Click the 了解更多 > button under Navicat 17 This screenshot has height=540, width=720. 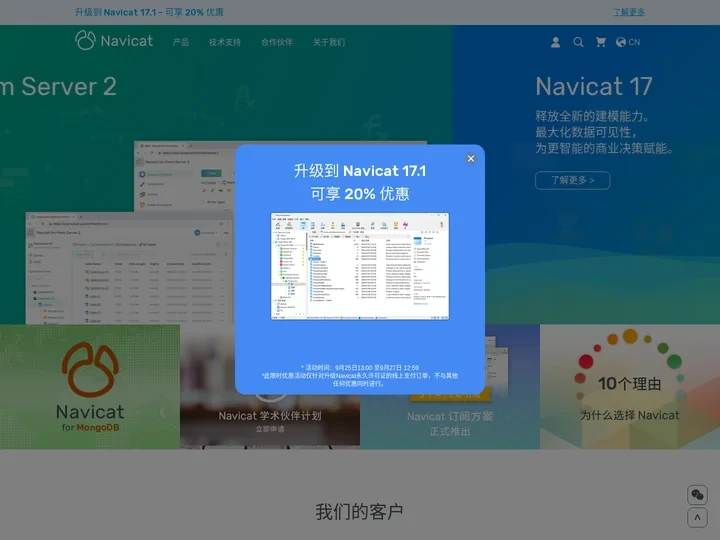[x=573, y=180]
